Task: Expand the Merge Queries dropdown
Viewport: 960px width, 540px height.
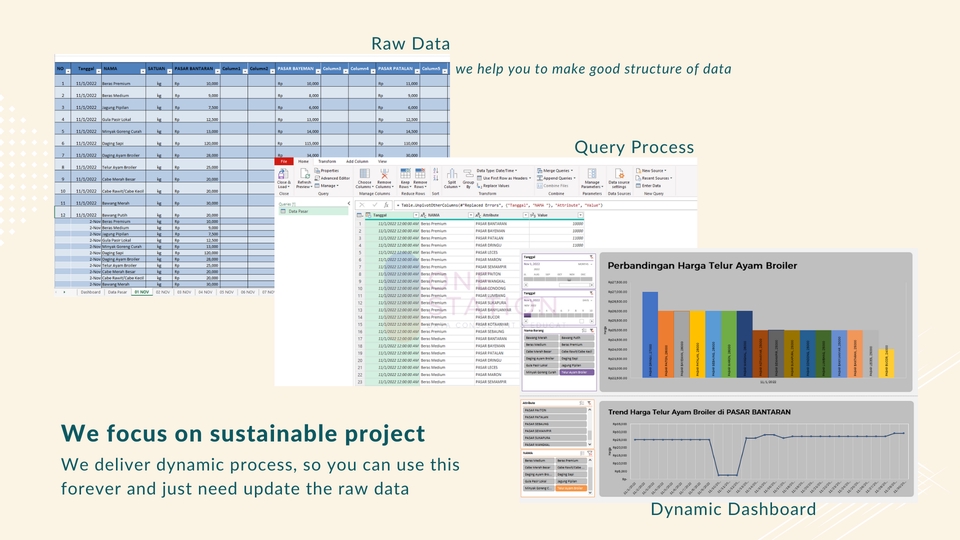Action: 572,171
